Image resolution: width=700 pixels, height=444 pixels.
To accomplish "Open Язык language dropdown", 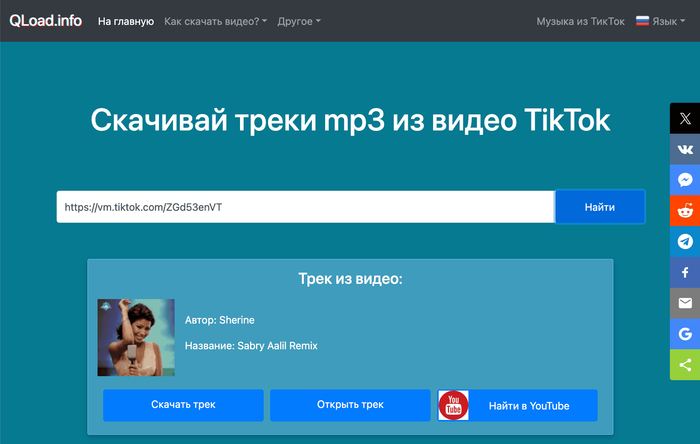I will coord(668,21).
